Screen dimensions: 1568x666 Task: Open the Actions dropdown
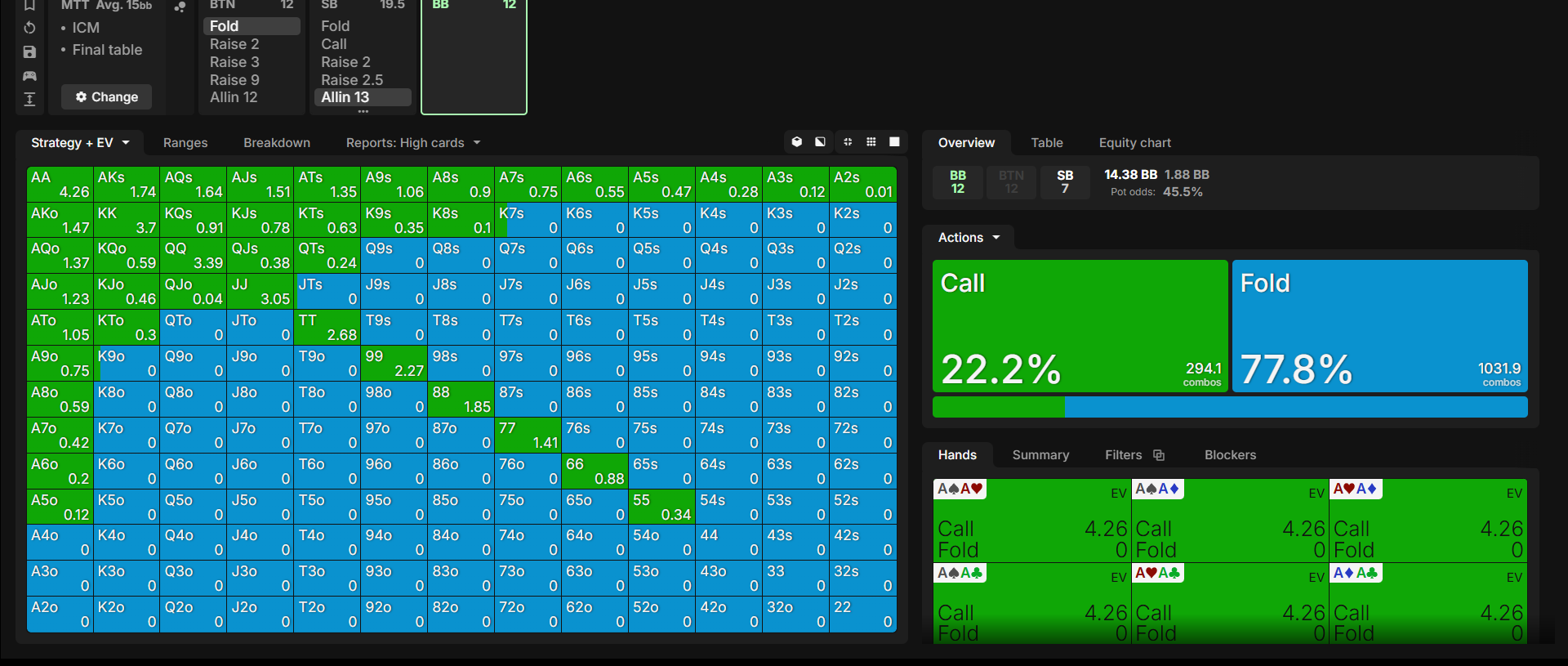tap(969, 238)
